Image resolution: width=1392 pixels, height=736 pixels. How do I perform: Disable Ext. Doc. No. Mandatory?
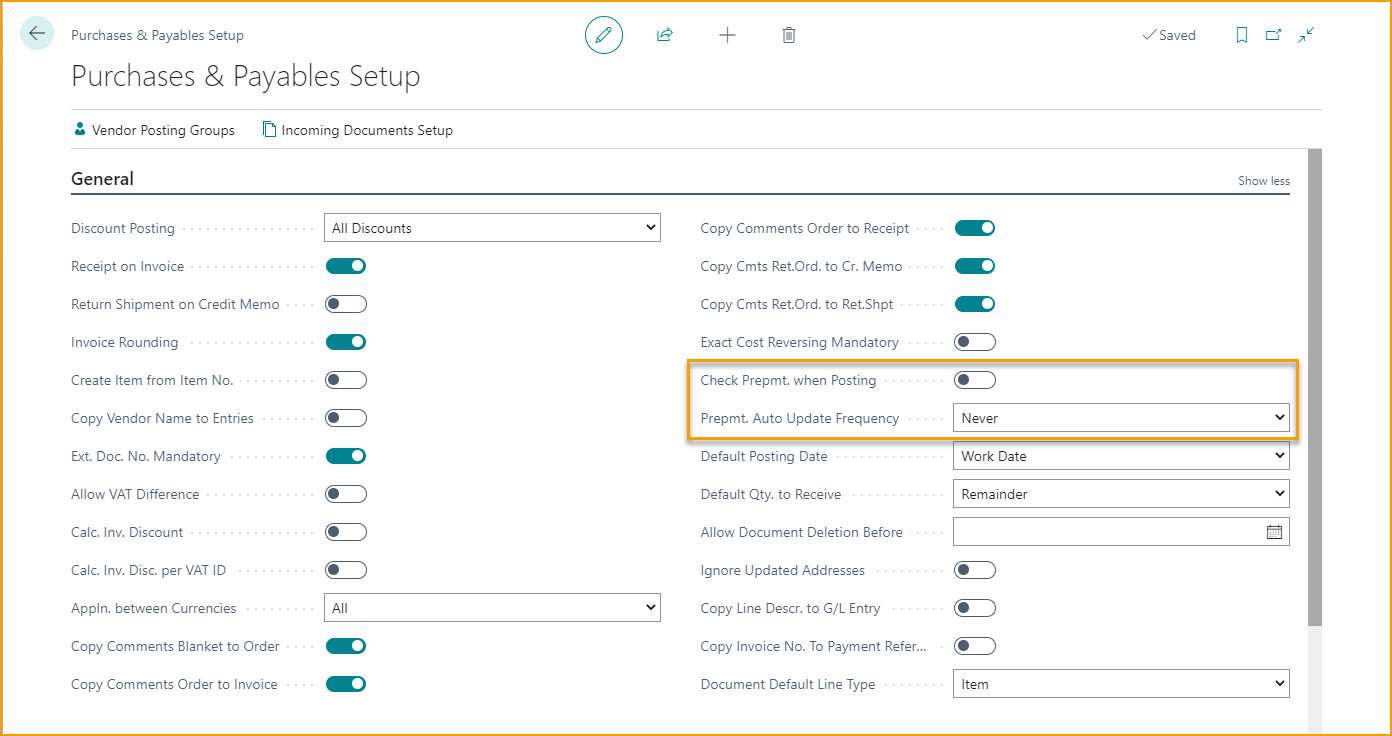(345, 455)
